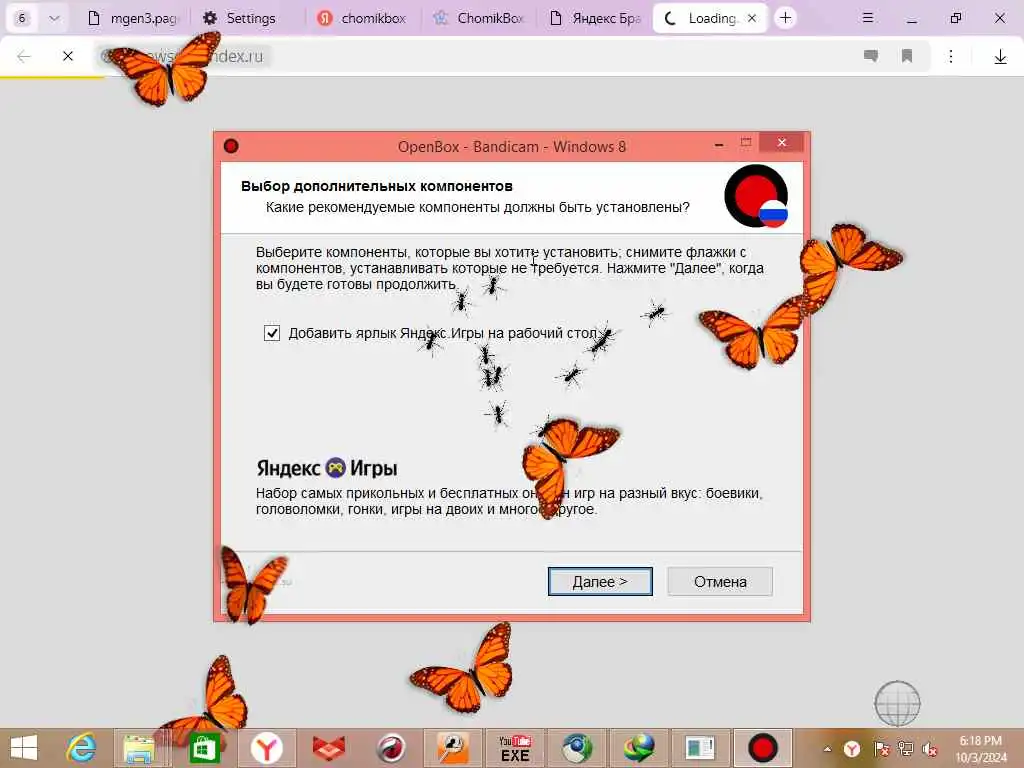Switch to the ChomikBox tab with star icon
1024x768 pixels.
tap(479, 18)
